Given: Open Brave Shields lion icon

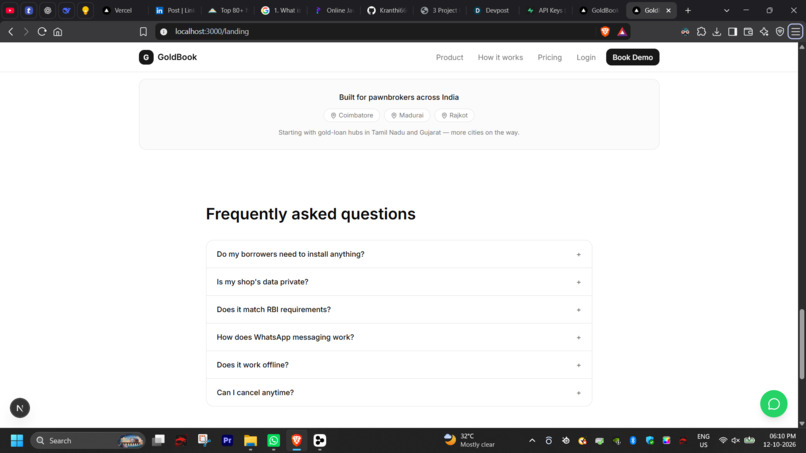Looking at the screenshot, I should pyautogui.click(x=605, y=31).
